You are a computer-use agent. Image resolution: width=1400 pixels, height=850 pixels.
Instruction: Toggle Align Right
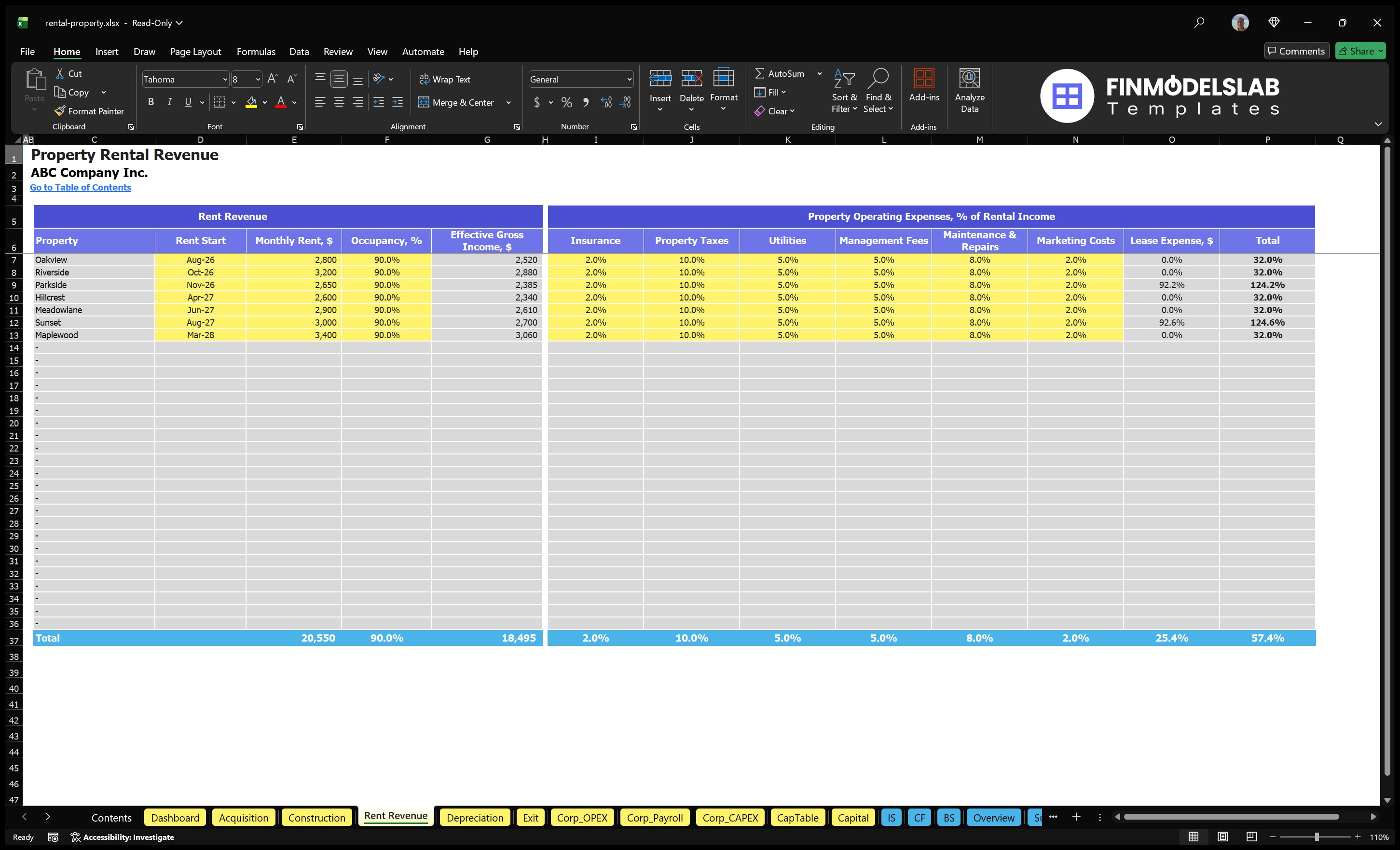tap(358, 102)
